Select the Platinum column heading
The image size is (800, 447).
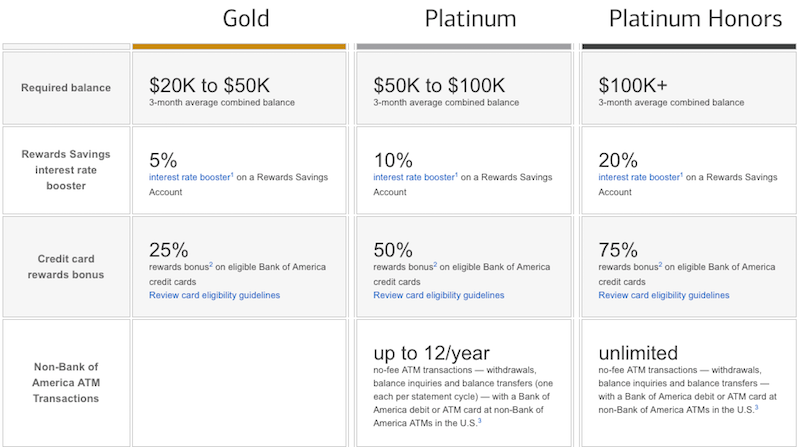pyautogui.click(x=470, y=19)
